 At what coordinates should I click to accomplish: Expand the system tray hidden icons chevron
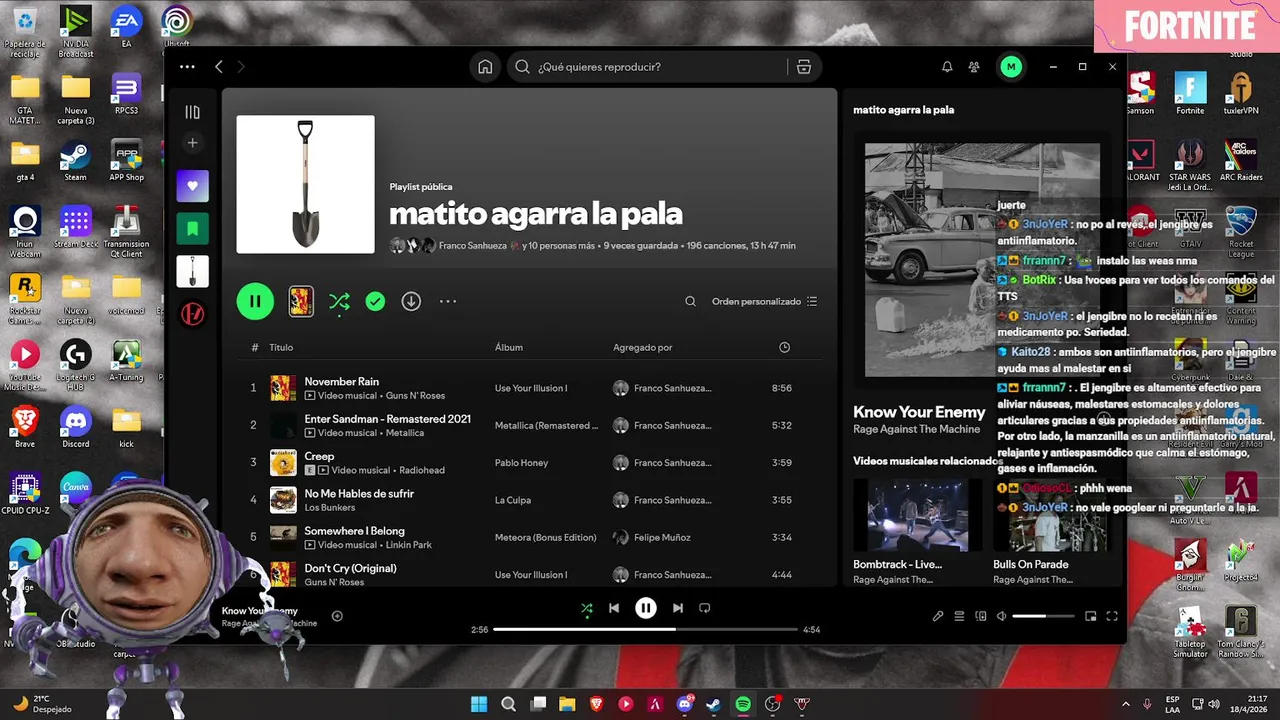[x=1125, y=704]
